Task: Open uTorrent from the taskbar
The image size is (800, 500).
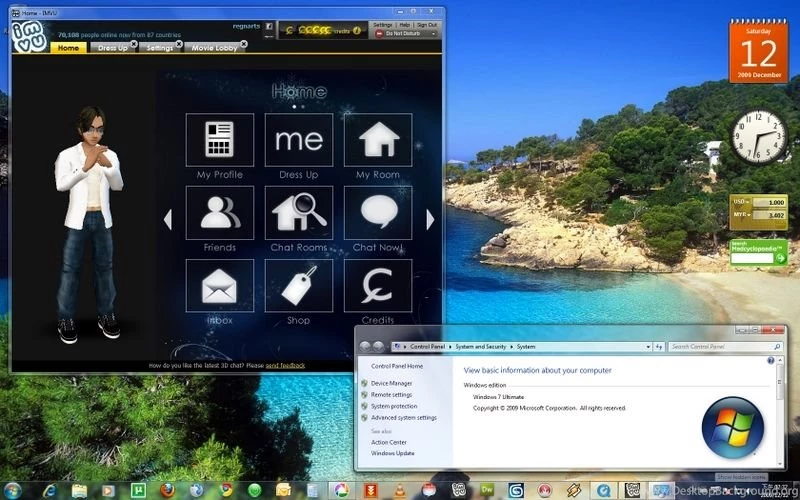Action: click(138, 491)
